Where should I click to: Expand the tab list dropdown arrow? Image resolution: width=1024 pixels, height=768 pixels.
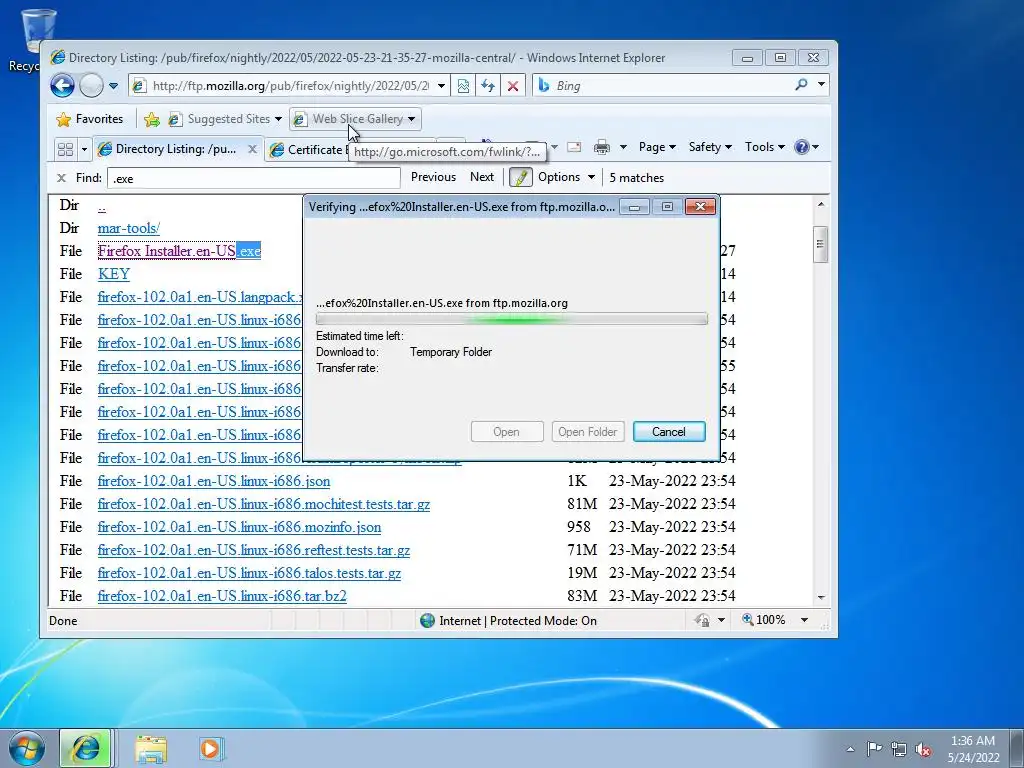[84, 150]
